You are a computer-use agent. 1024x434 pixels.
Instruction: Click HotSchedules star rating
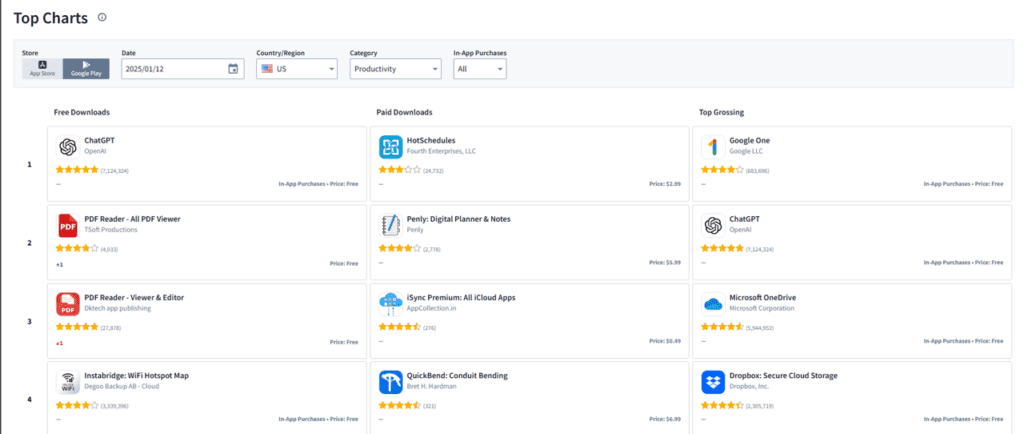tap(400, 170)
